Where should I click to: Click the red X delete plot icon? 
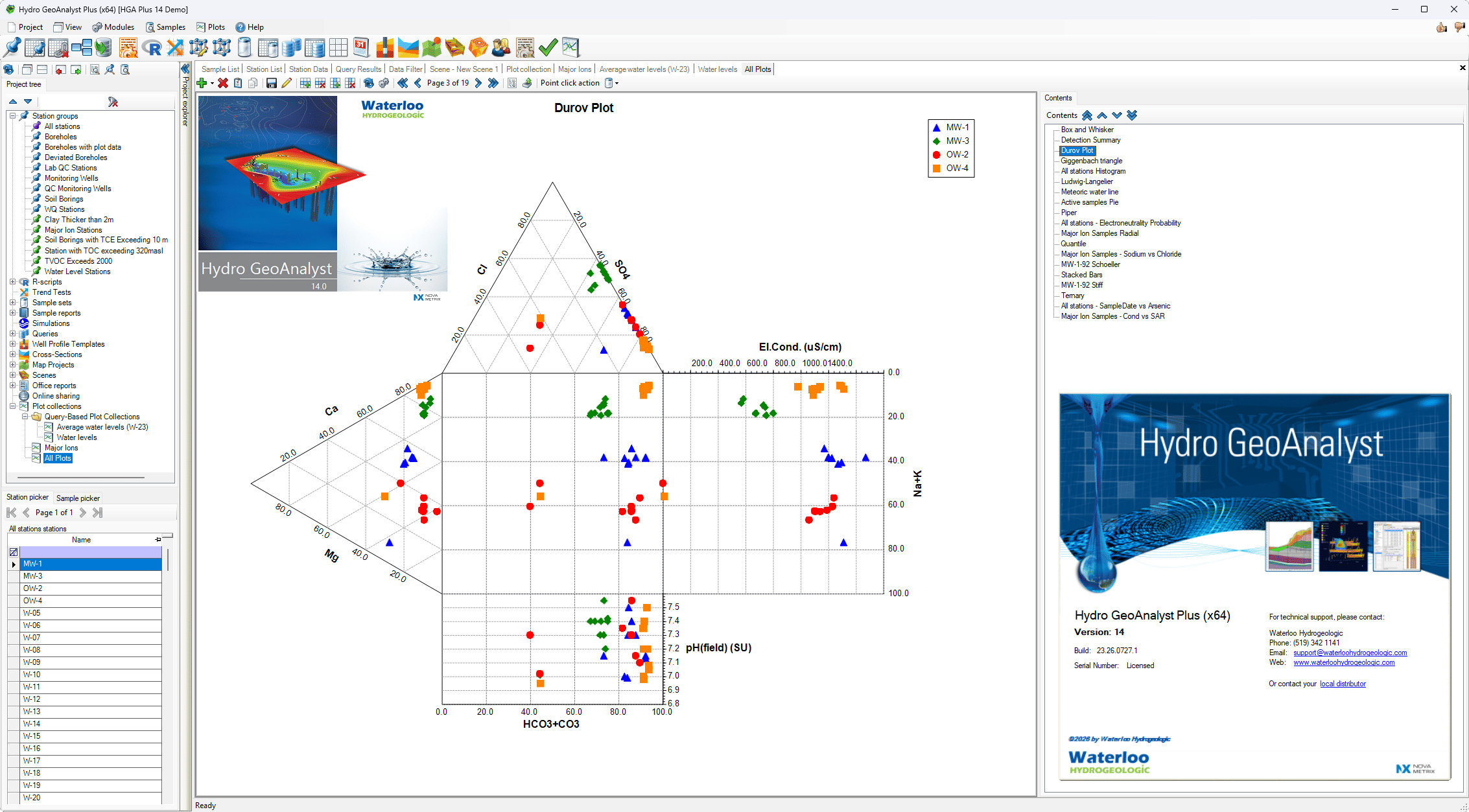tap(223, 83)
